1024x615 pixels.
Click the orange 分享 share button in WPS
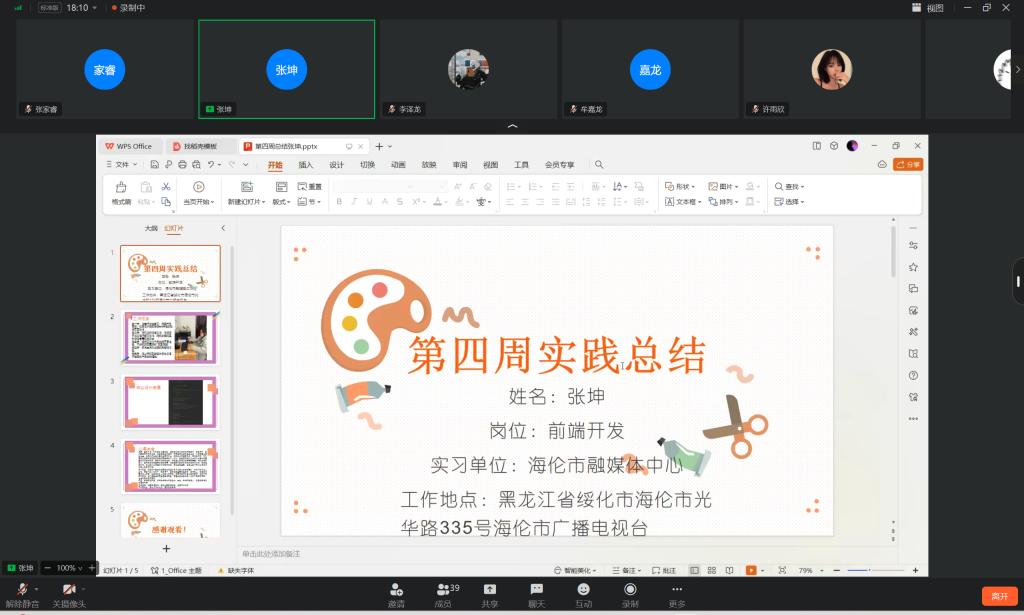point(907,165)
